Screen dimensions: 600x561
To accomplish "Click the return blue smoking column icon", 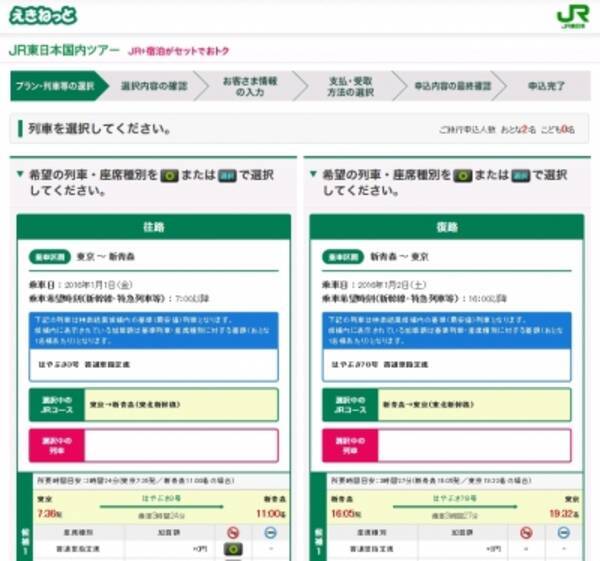I will coord(563,532).
